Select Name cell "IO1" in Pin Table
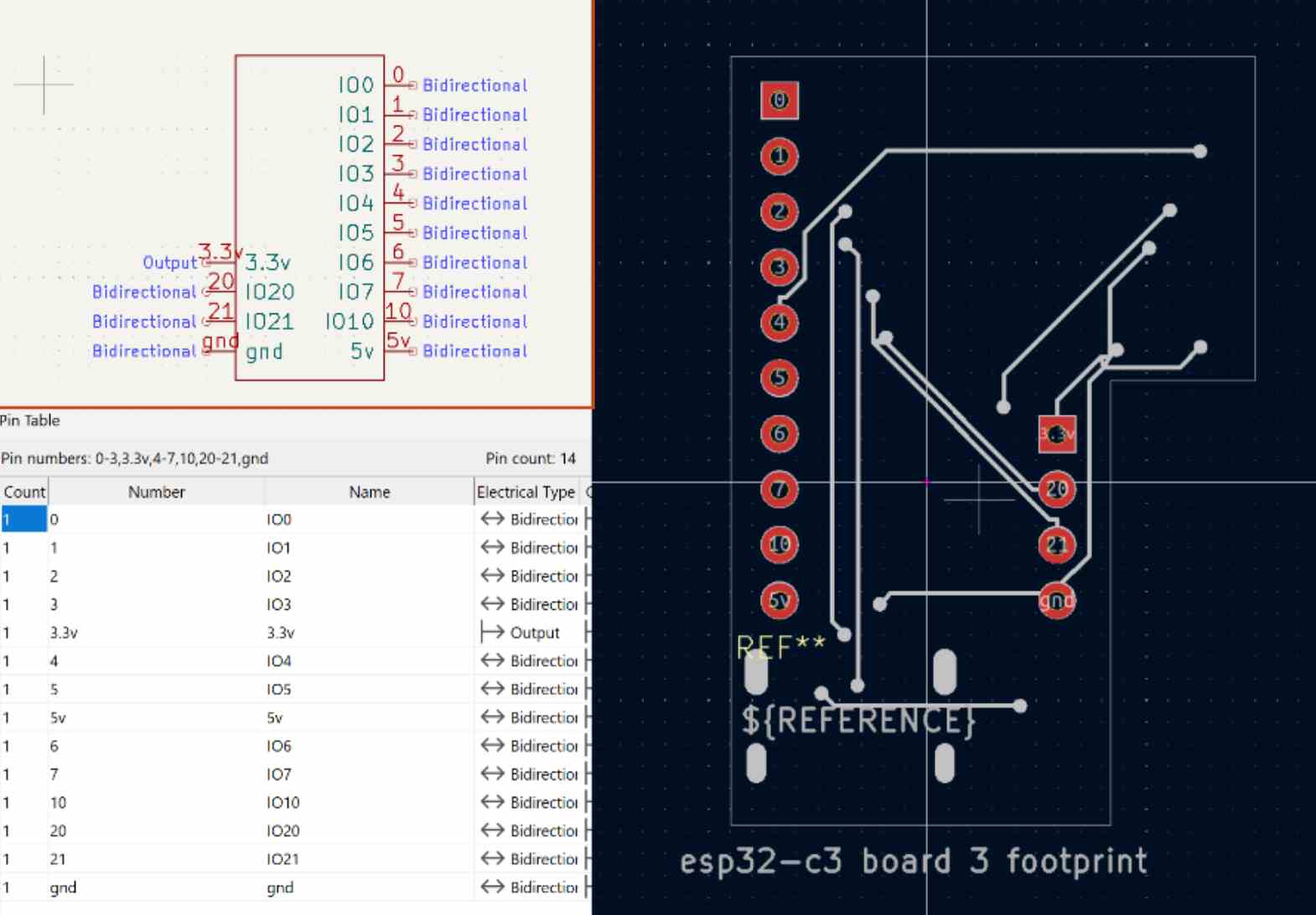 (369, 548)
